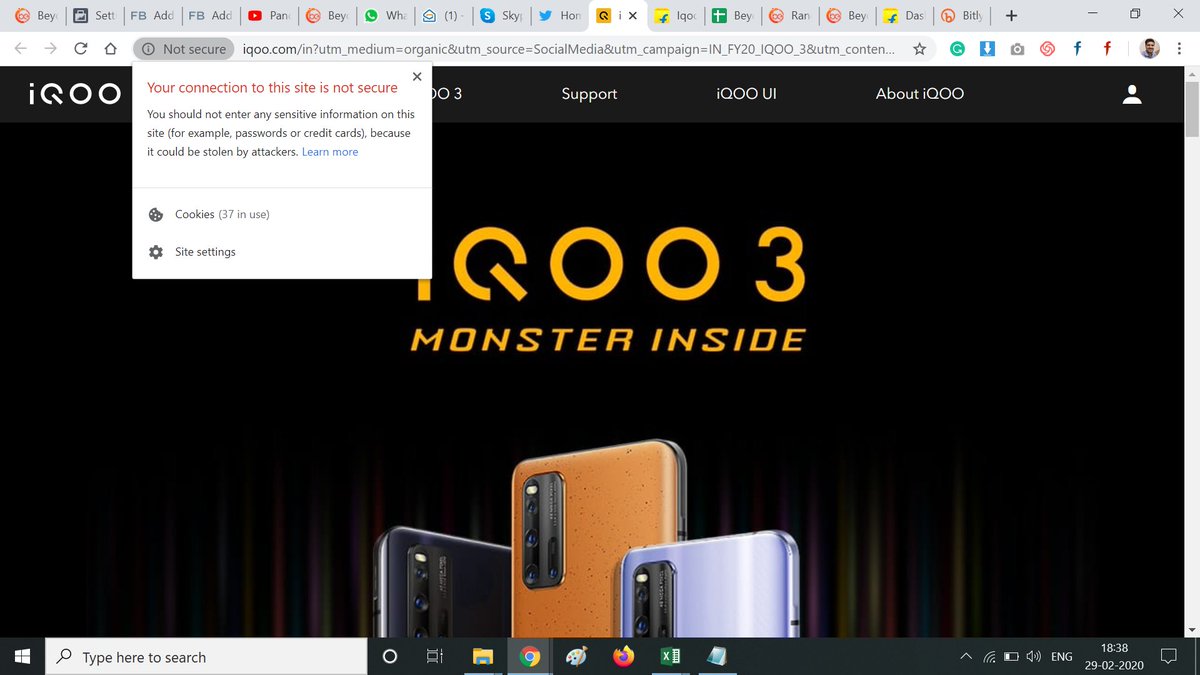Open the volume control

(x=1034, y=657)
